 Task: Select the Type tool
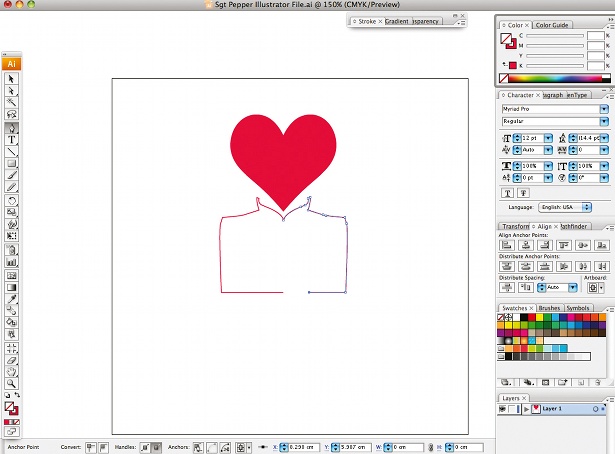point(11,140)
